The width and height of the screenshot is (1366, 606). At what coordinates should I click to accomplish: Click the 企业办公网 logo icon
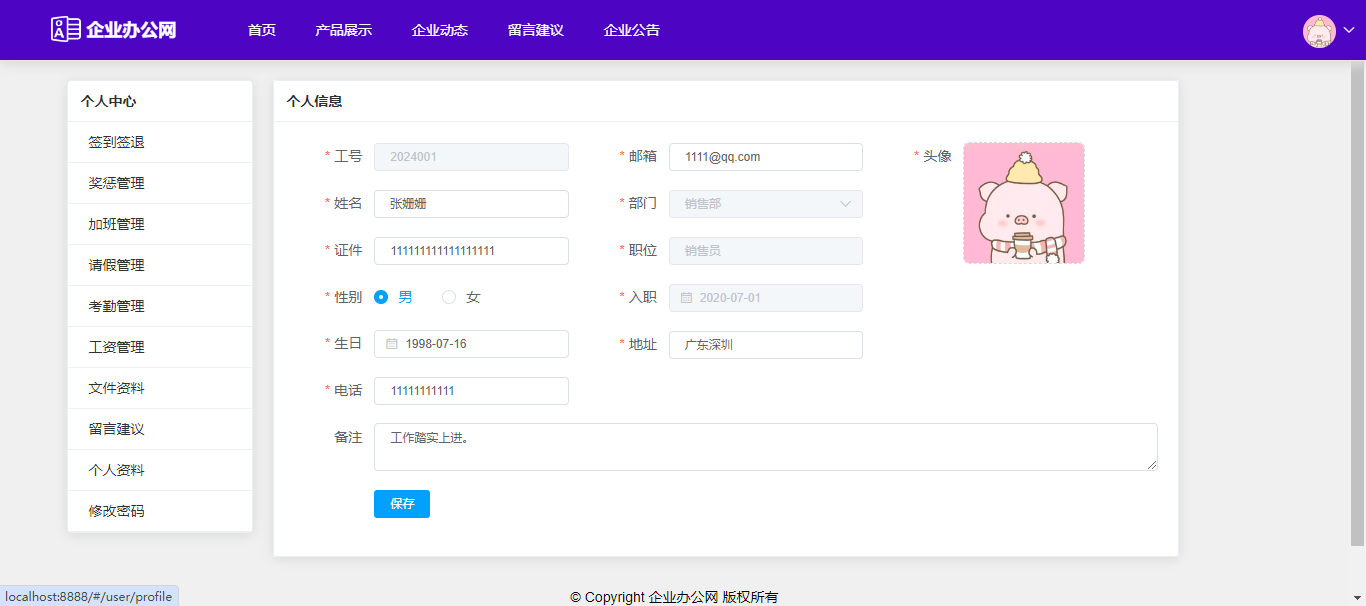pyautogui.click(x=65, y=30)
